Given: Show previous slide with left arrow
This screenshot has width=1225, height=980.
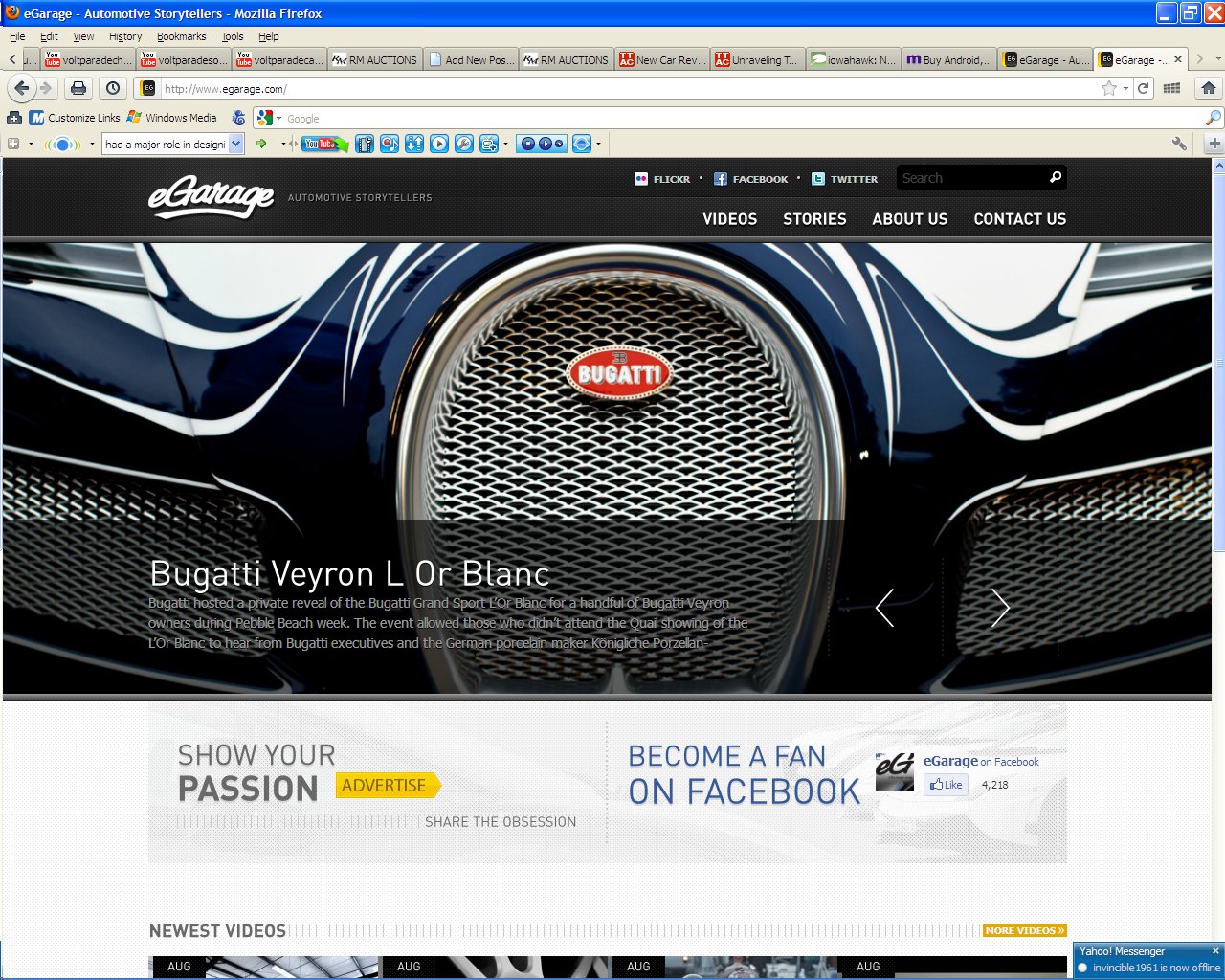Looking at the screenshot, I should click(885, 608).
